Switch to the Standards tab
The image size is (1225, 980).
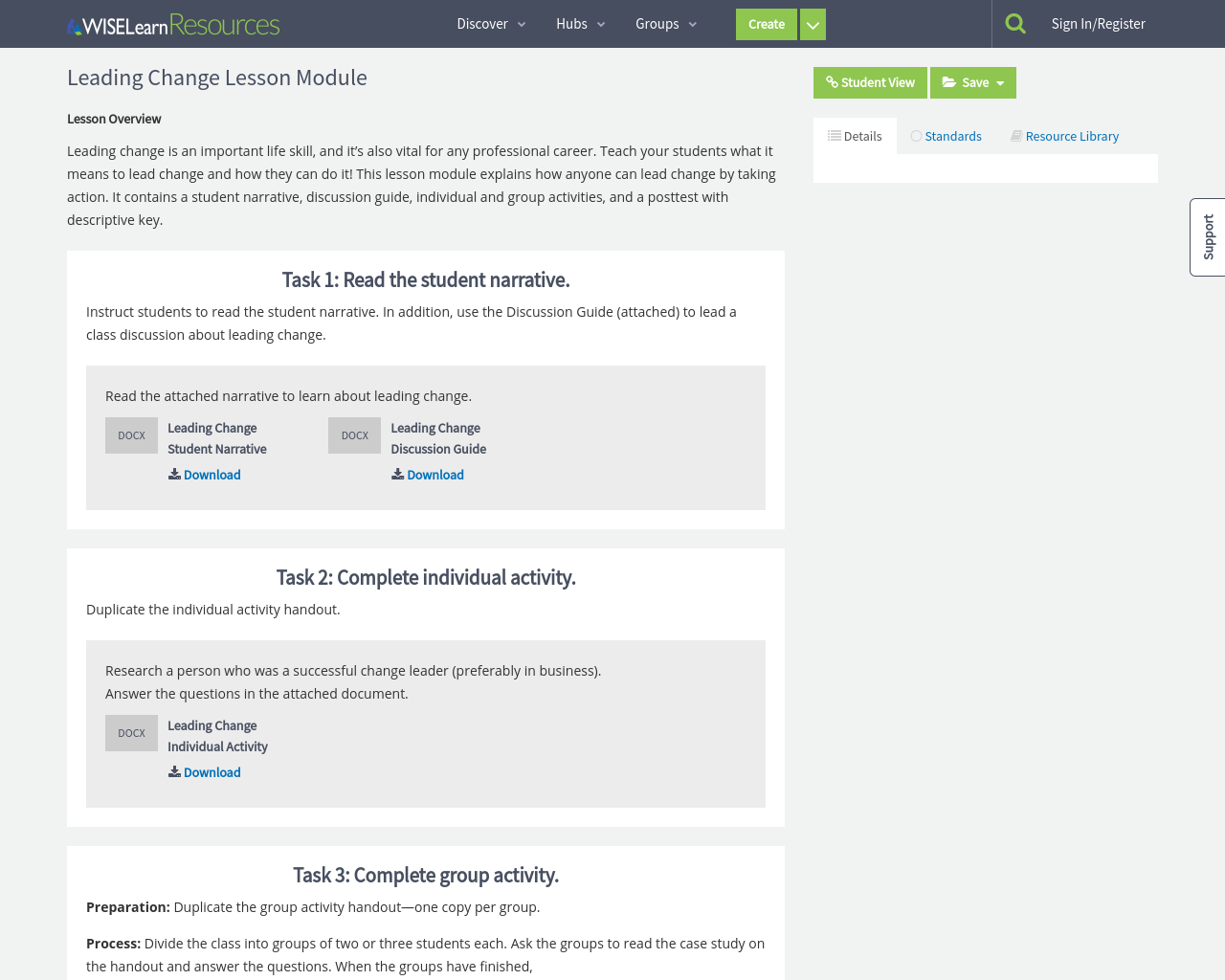pyautogui.click(x=952, y=134)
